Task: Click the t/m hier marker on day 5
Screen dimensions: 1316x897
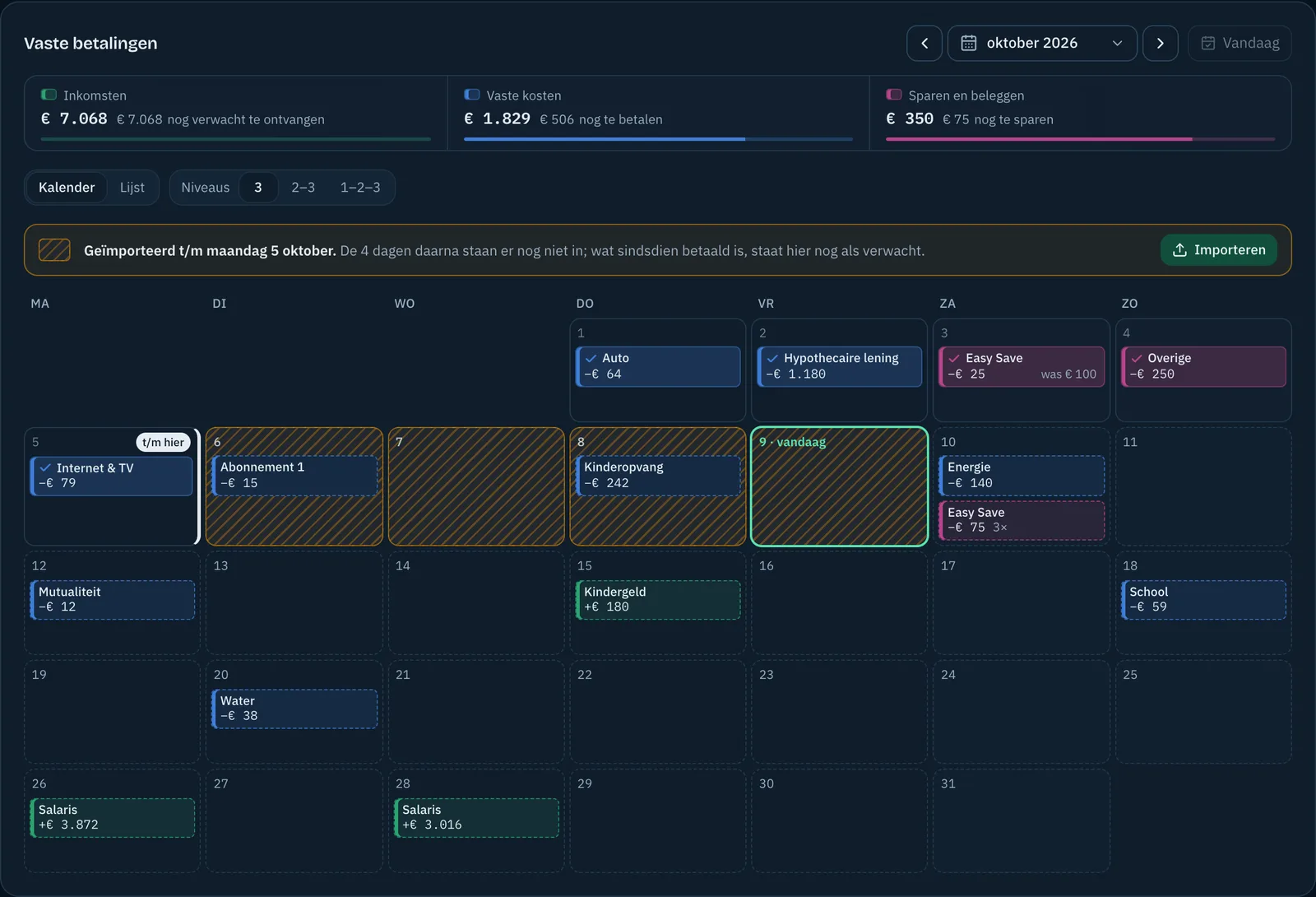Action: [163, 443]
